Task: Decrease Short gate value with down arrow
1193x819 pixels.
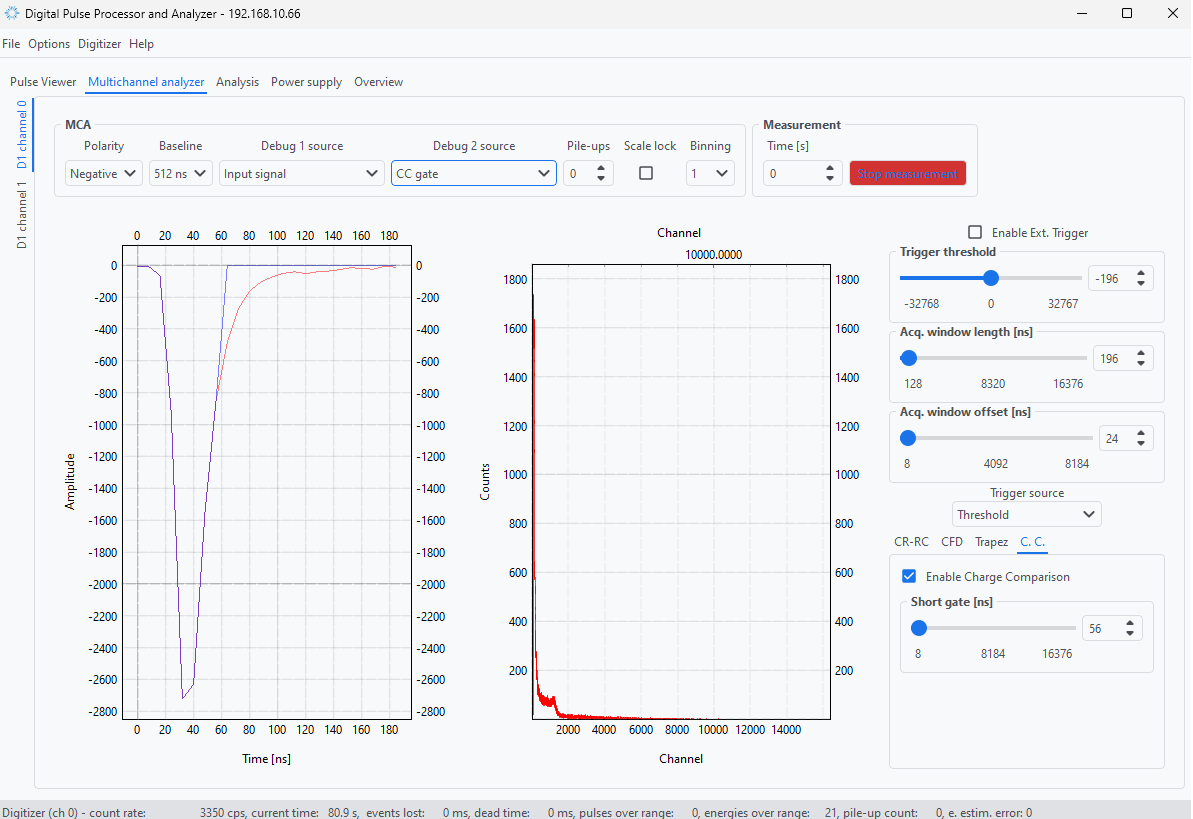Action: (x=1129, y=634)
